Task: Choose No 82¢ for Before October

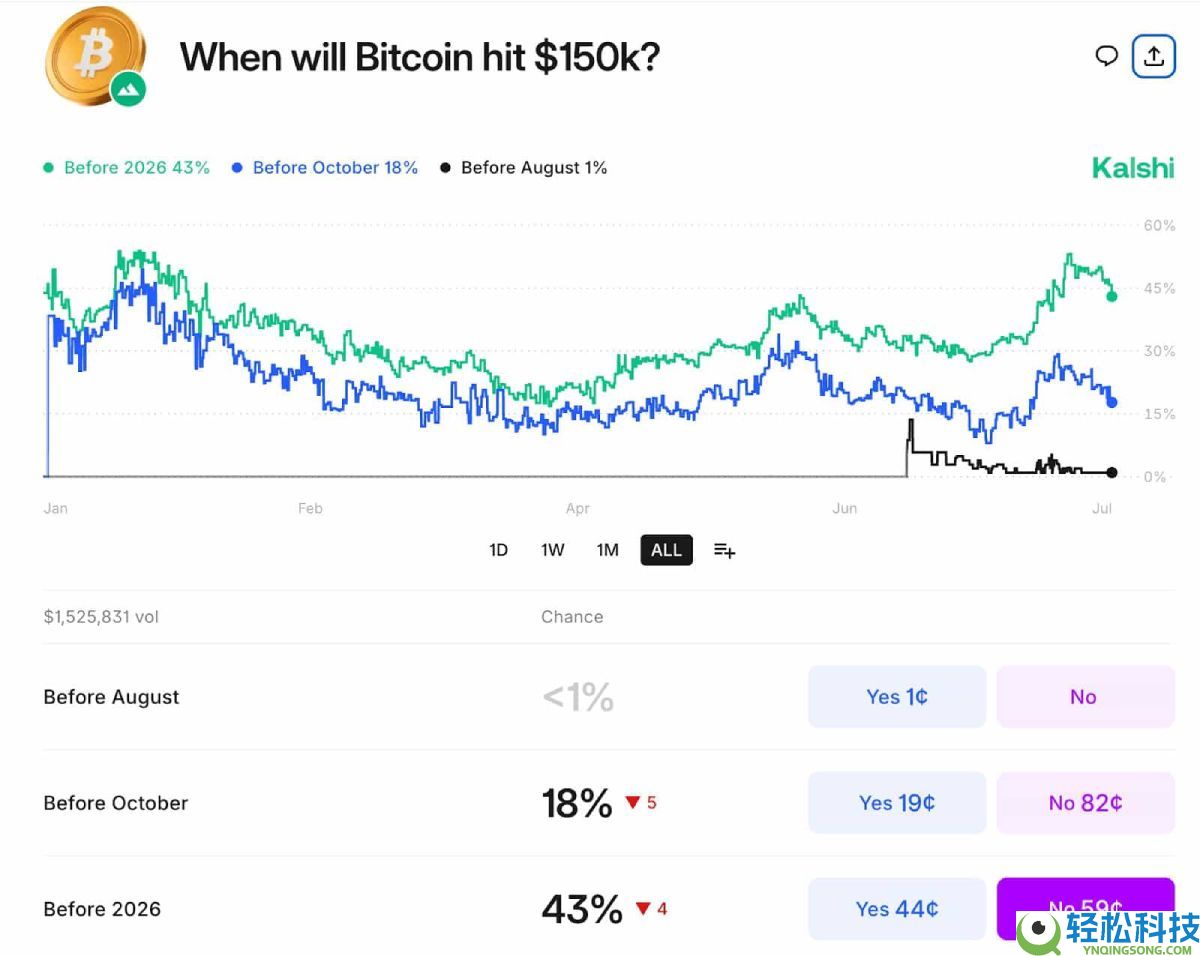Action: 1084,803
